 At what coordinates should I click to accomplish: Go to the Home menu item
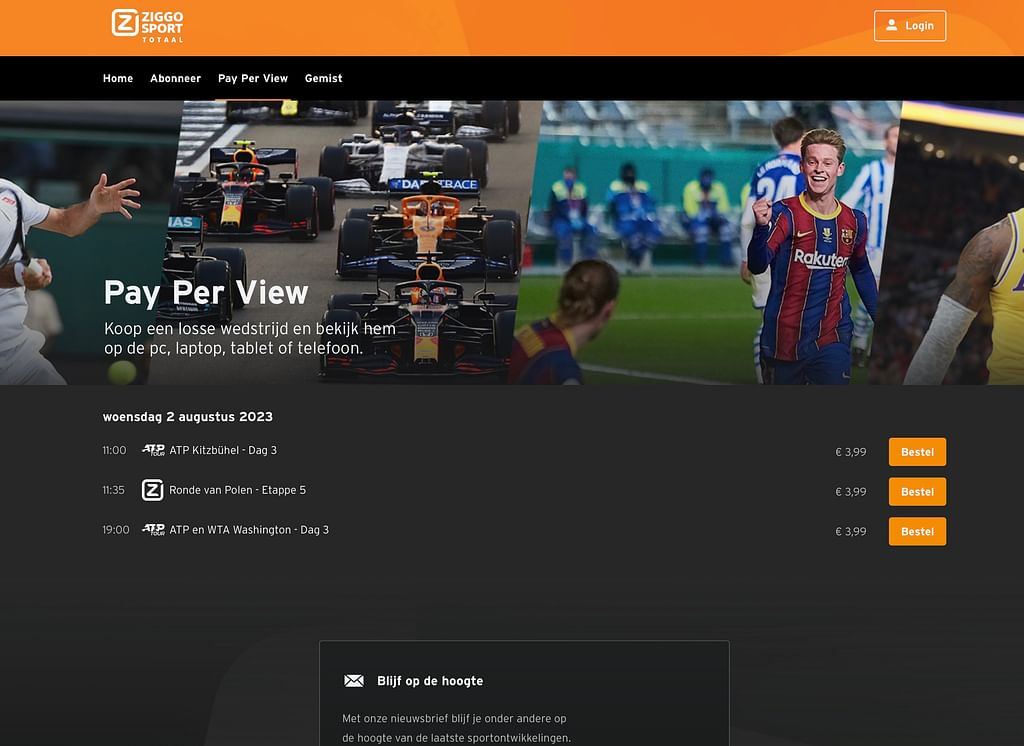pos(118,78)
